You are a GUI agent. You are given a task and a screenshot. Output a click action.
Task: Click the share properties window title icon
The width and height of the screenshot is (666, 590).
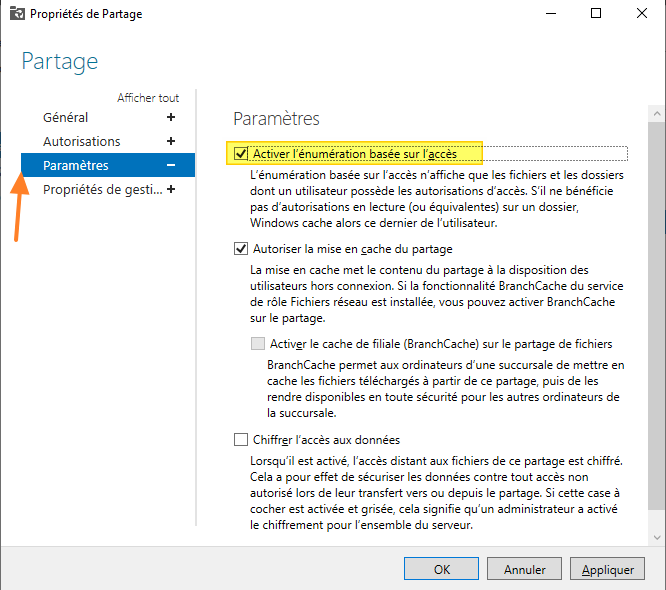(17, 14)
